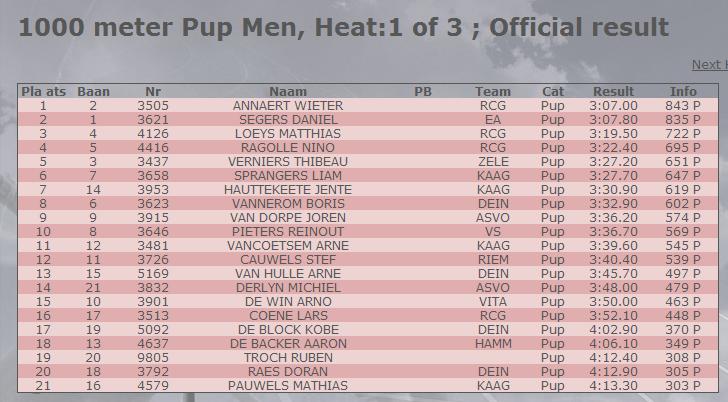This screenshot has height=402, width=728.
Task: Select the TROCH RUBEN name cell
Action: click(x=288, y=357)
